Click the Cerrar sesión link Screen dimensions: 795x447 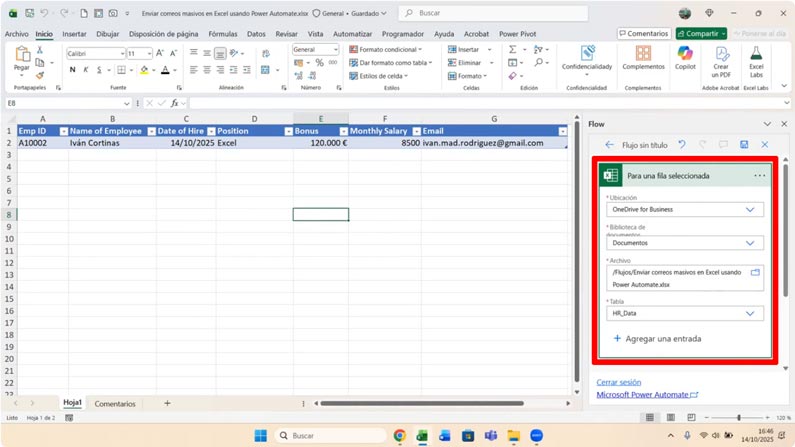point(619,382)
